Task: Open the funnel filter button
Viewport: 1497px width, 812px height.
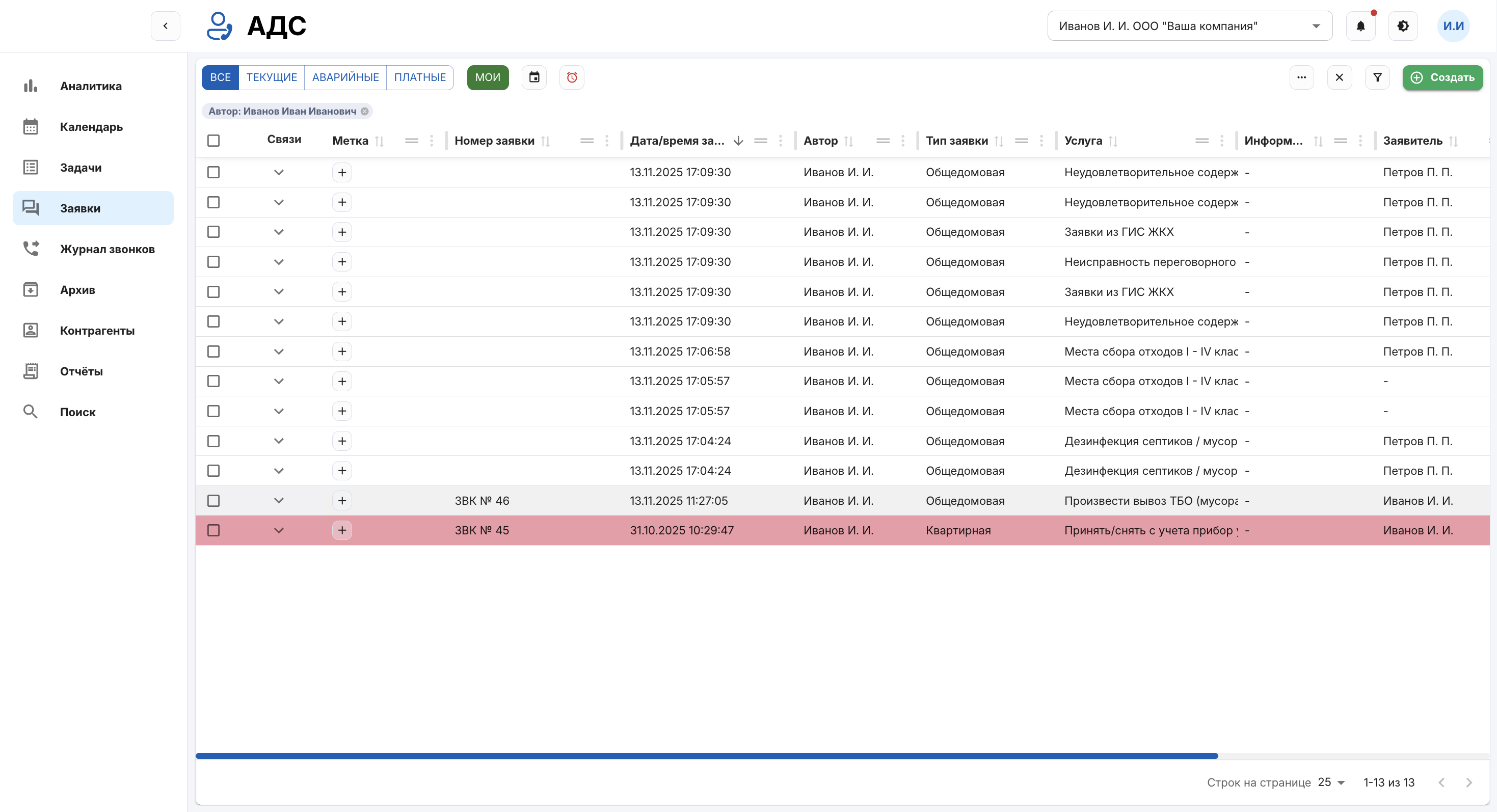Action: coord(1377,77)
